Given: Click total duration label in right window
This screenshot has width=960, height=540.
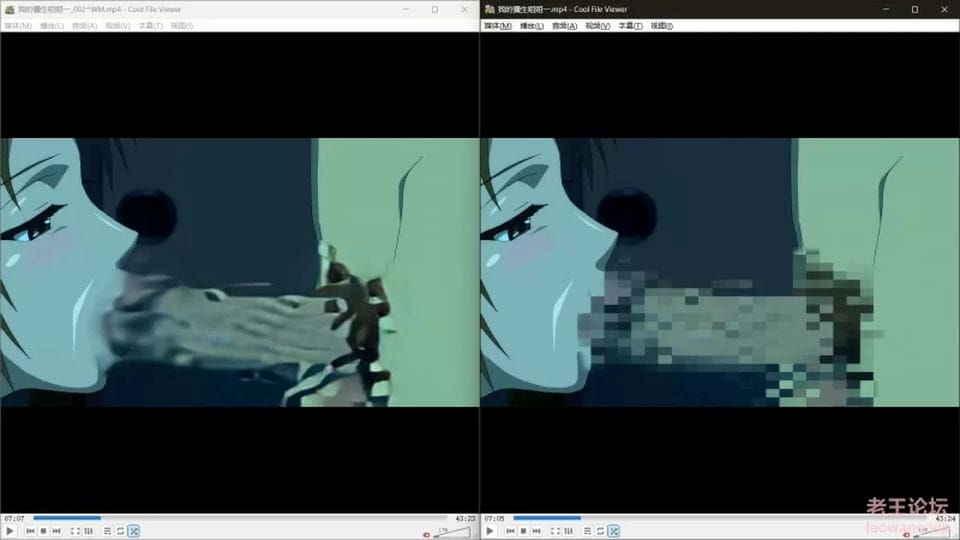Looking at the screenshot, I should click(945, 518).
